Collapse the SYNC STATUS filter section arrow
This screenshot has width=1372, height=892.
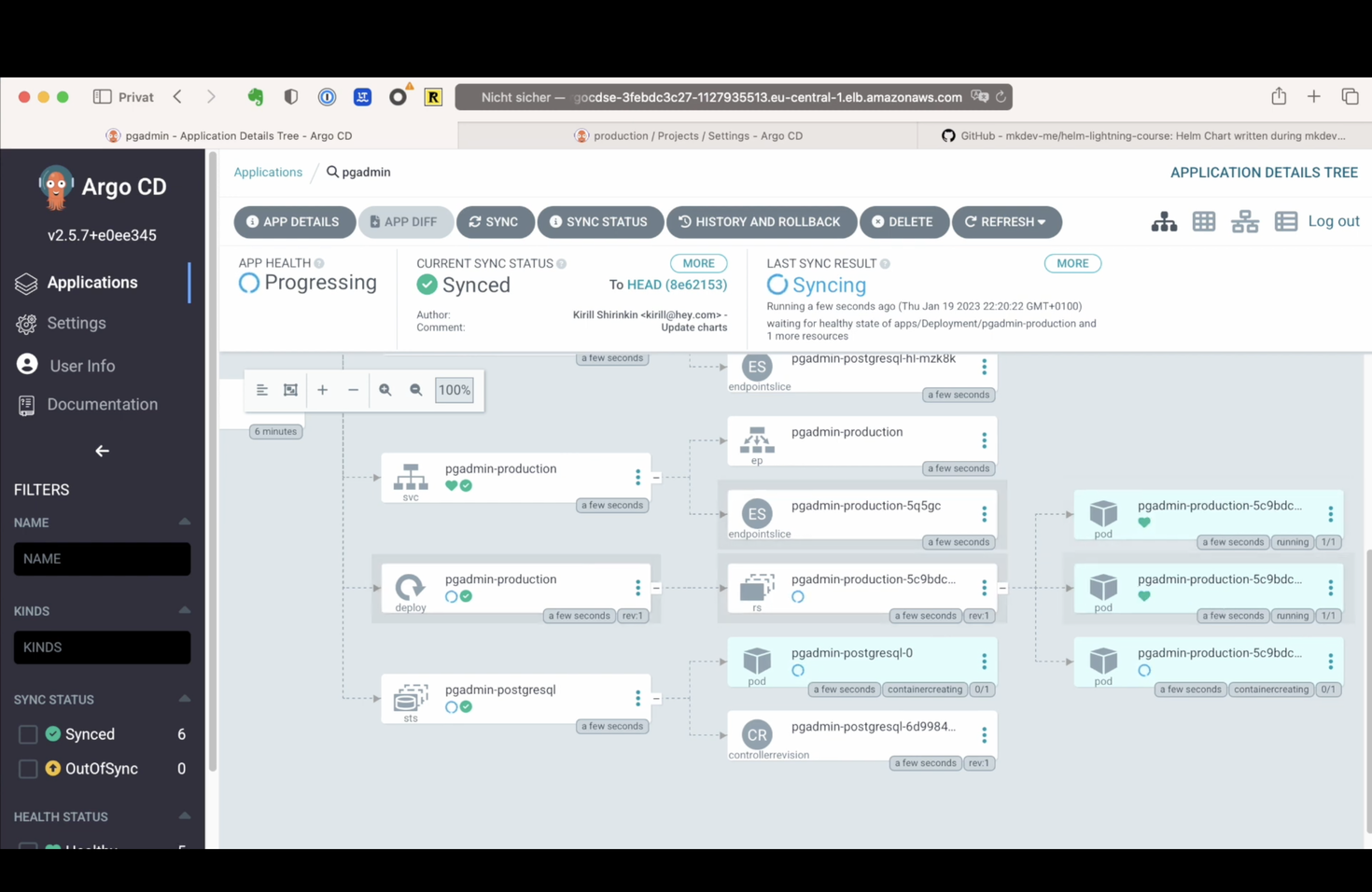[x=184, y=699]
